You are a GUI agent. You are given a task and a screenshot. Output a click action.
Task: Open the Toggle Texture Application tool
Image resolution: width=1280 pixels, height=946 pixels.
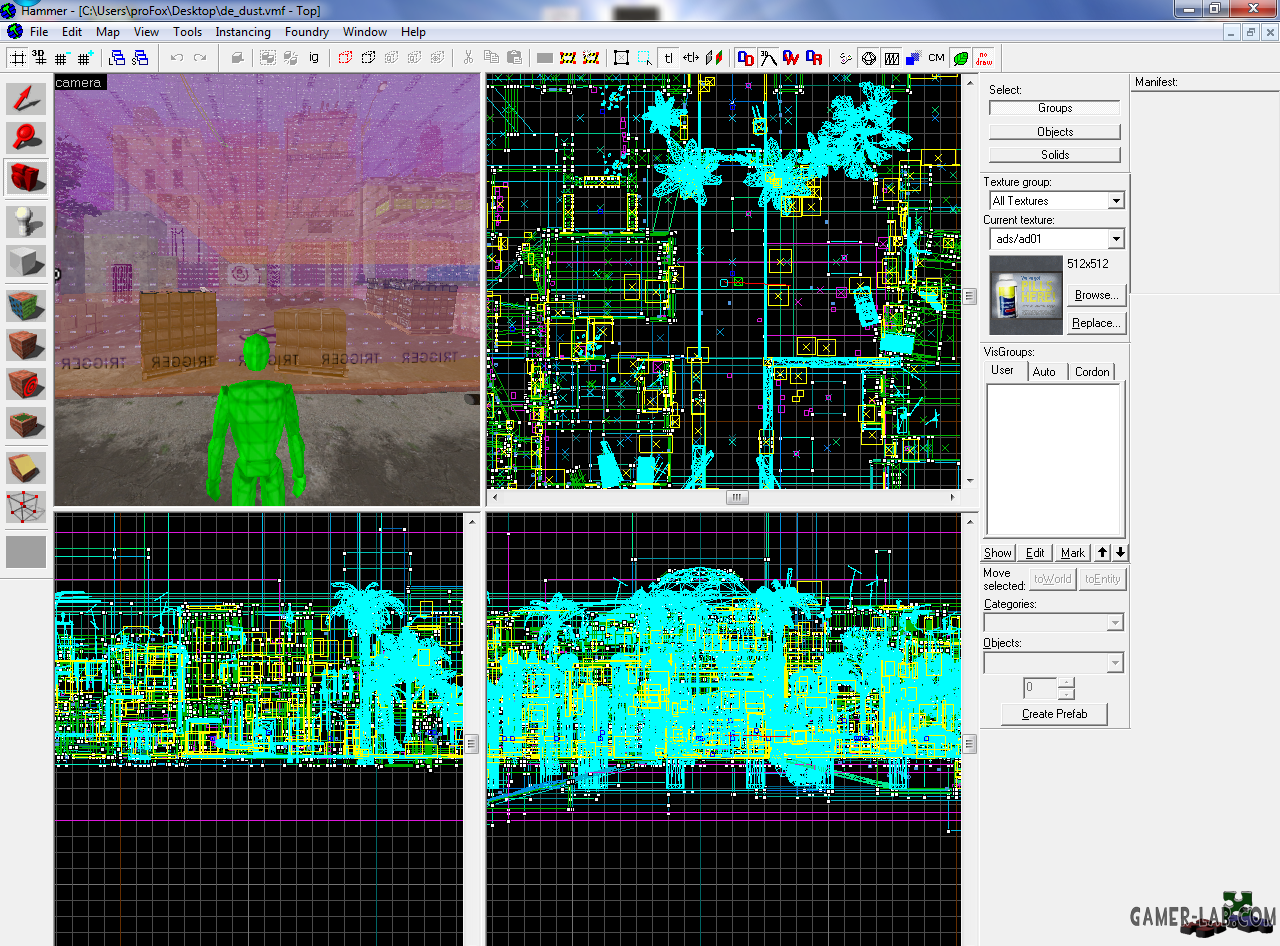26,305
